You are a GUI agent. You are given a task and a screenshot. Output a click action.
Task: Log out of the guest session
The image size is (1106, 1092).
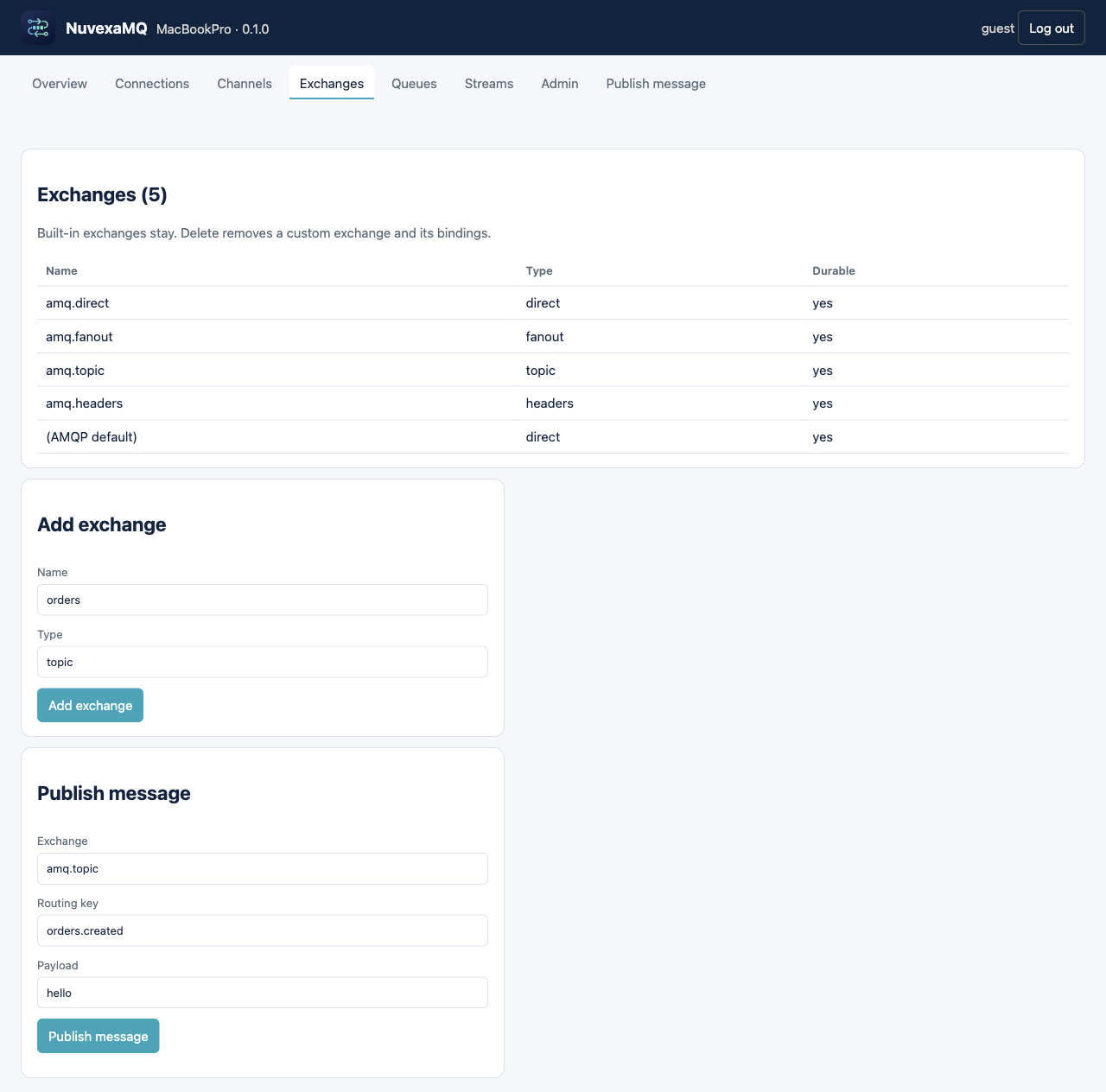[1052, 28]
